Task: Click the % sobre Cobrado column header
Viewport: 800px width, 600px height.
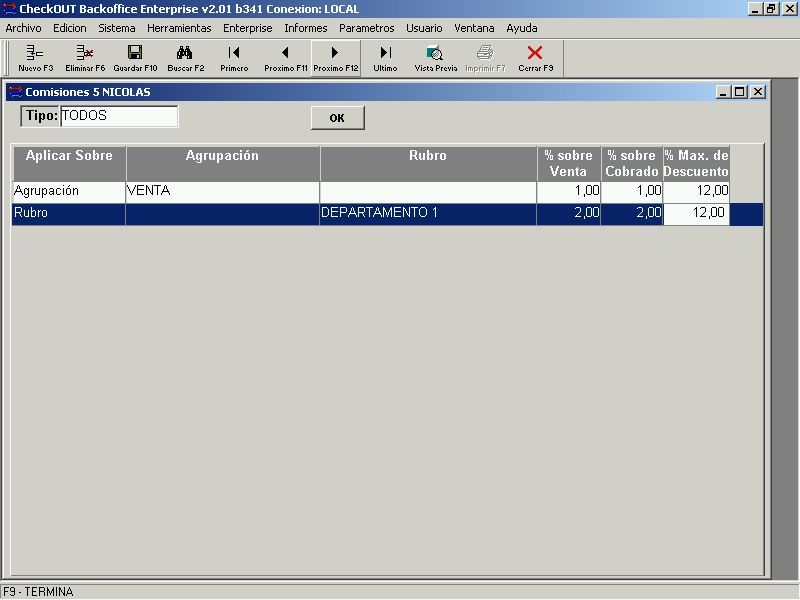Action: click(632, 164)
